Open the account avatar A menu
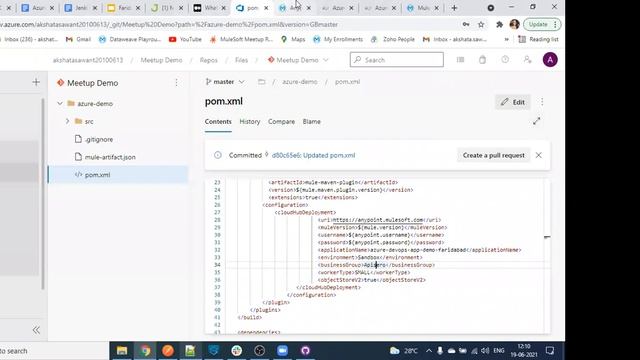 pos(550,60)
